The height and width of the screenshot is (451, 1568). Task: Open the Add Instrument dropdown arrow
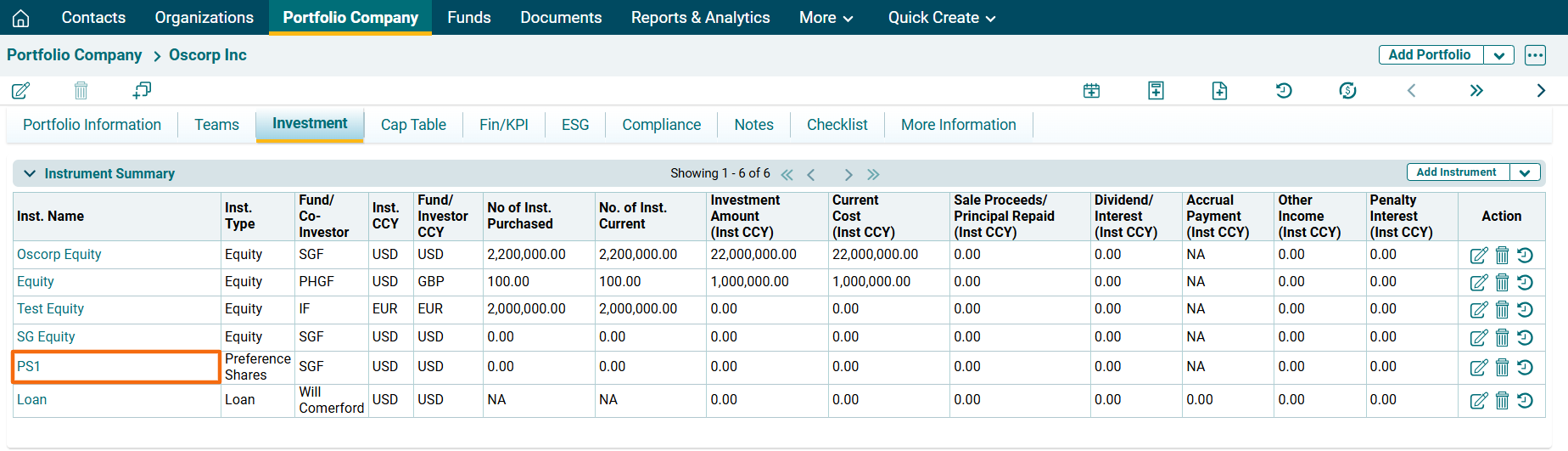[1525, 172]
